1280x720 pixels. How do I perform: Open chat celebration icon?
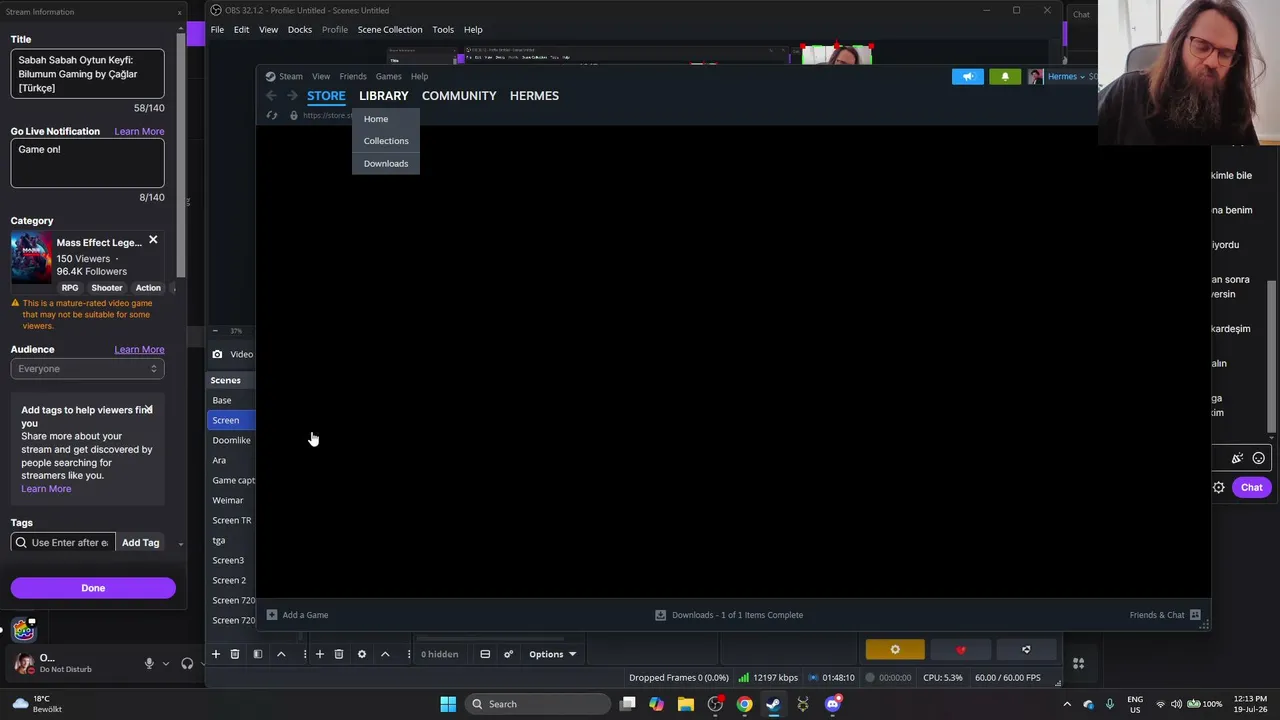1237,458
